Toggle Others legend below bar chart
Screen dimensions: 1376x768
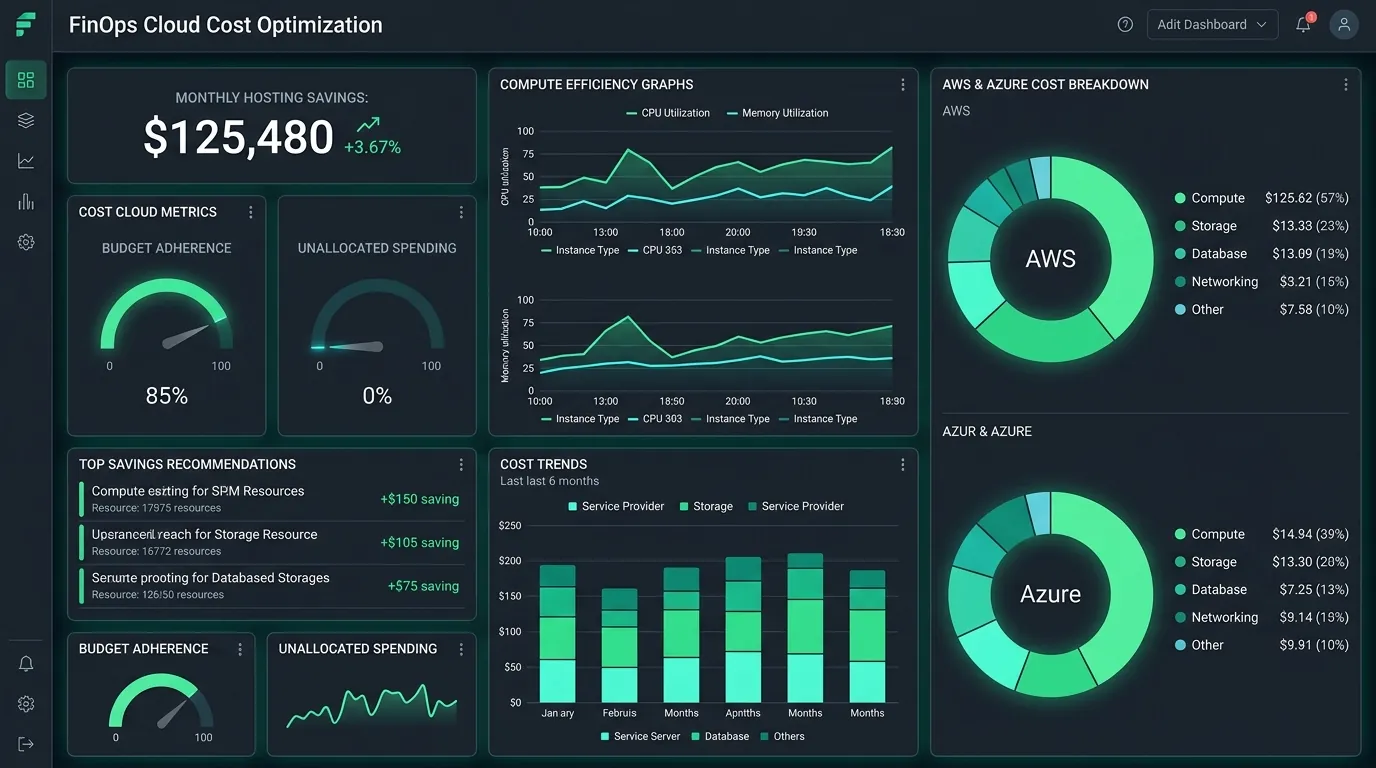tap(782, 736)
